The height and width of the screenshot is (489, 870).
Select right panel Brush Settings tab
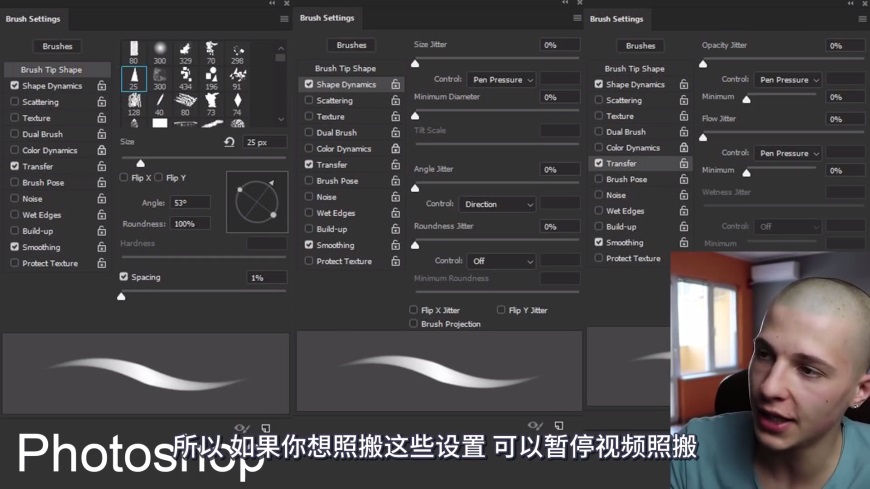(x=616, y=19)
